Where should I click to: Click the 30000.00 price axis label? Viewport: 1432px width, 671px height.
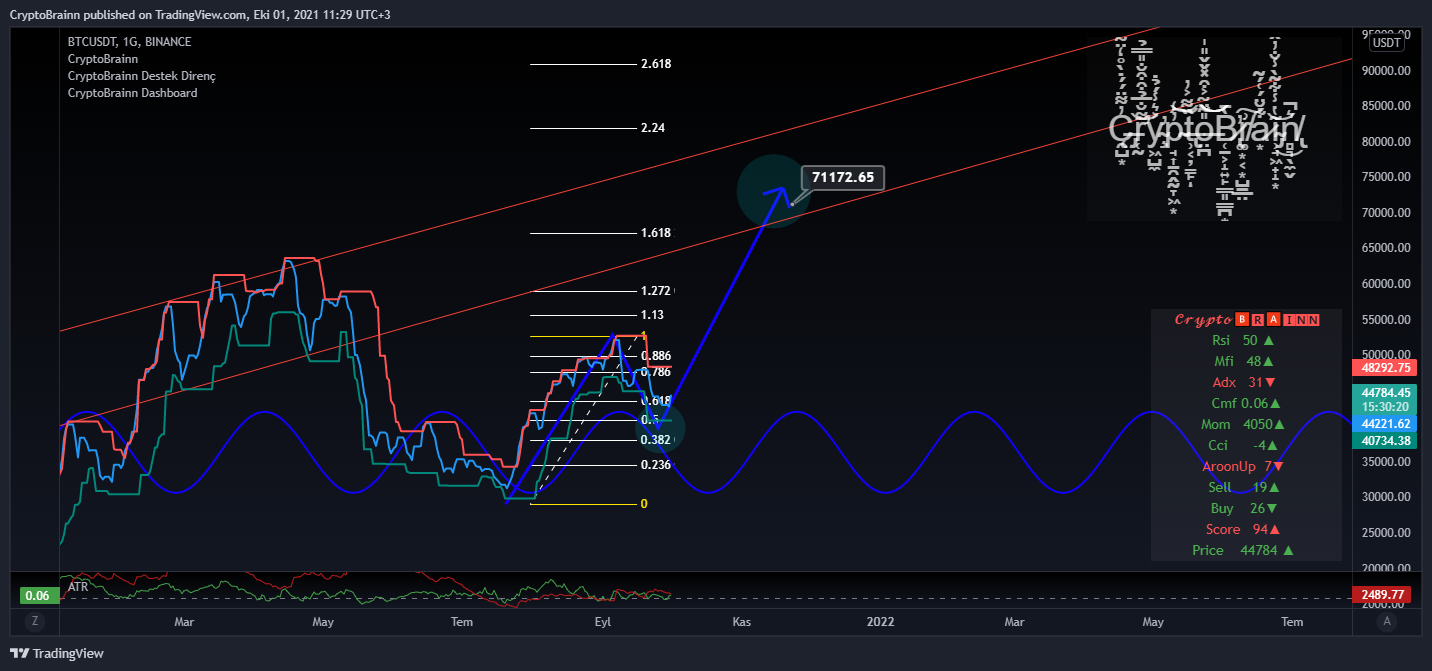[1386, 497]
